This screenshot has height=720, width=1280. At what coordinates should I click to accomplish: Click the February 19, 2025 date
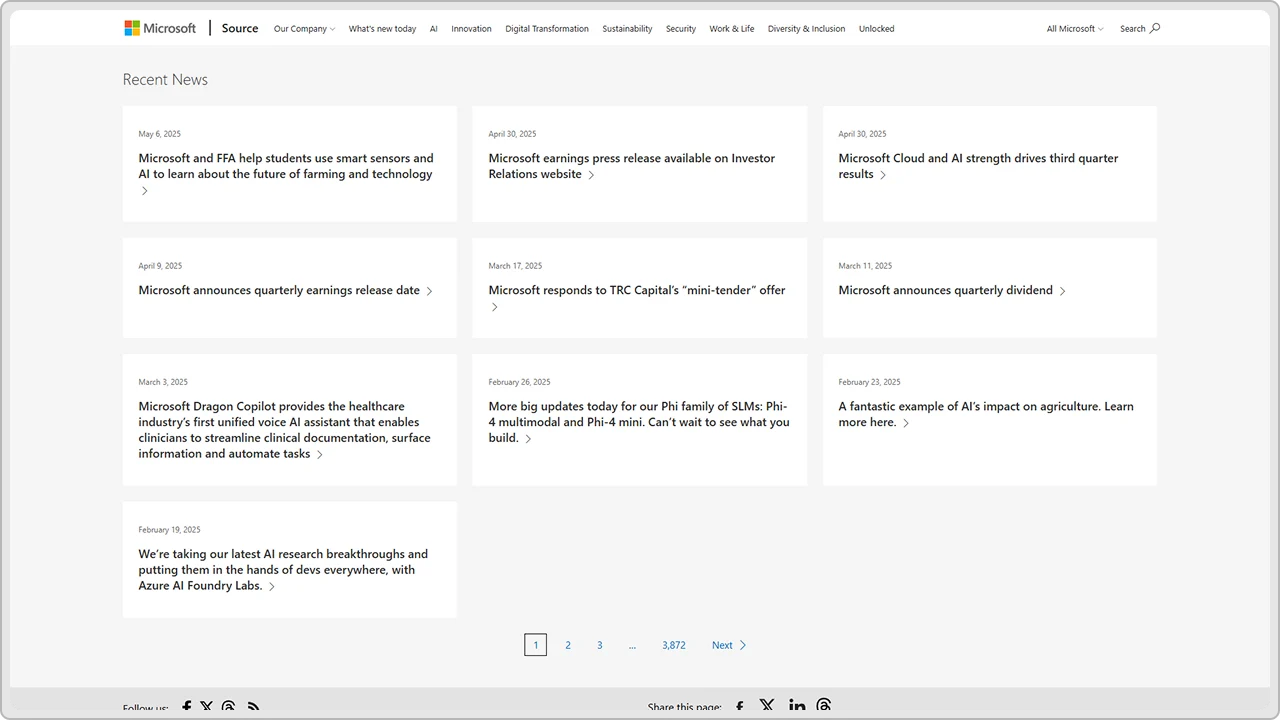pyautogui.click(x=169, y=530)
